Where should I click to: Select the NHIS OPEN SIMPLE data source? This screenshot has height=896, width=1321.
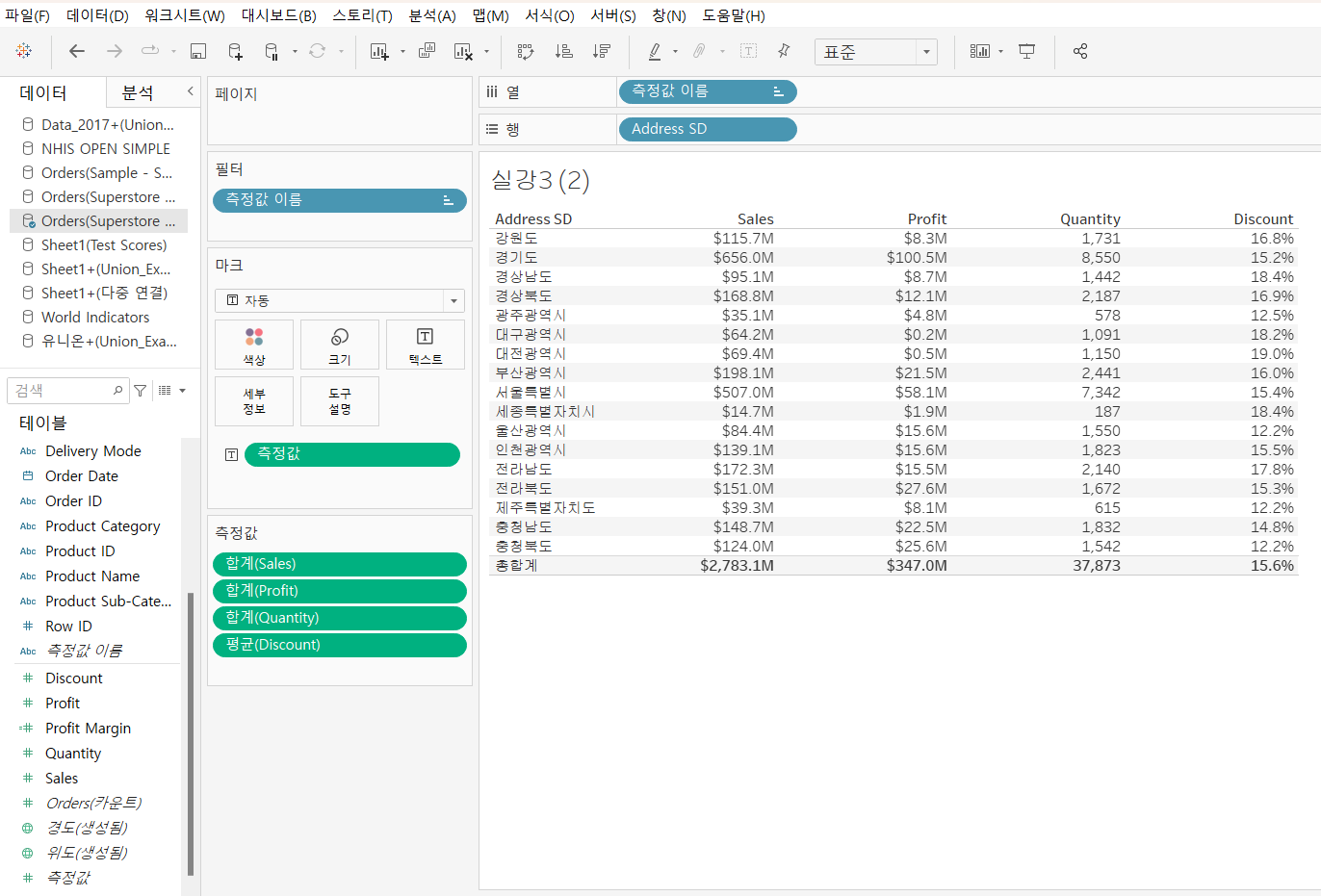click(106, 148)
